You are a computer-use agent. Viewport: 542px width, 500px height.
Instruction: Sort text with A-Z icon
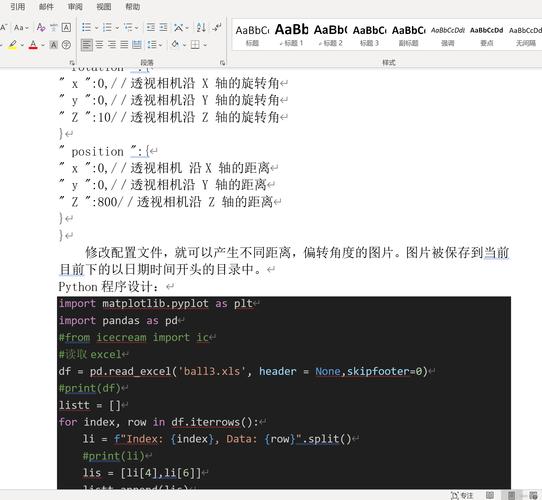click(x=201, y=27)
